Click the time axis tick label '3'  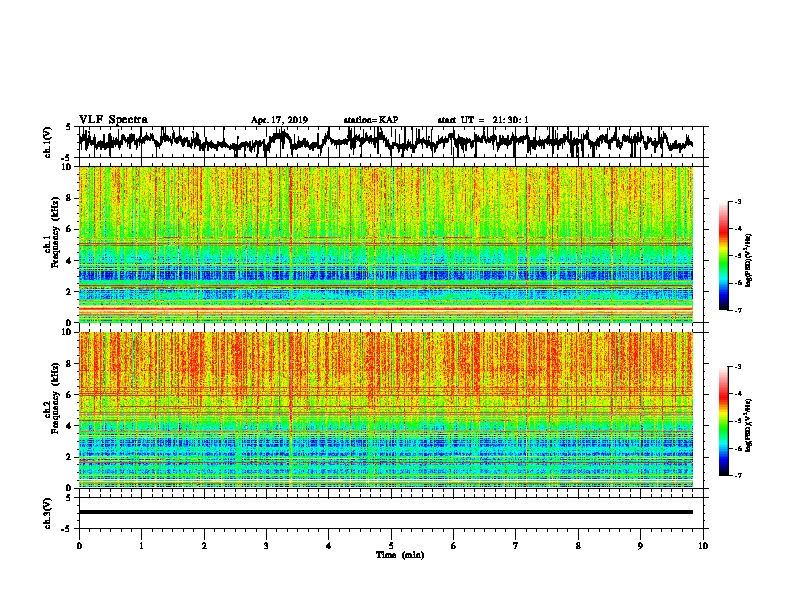(266, 546)
